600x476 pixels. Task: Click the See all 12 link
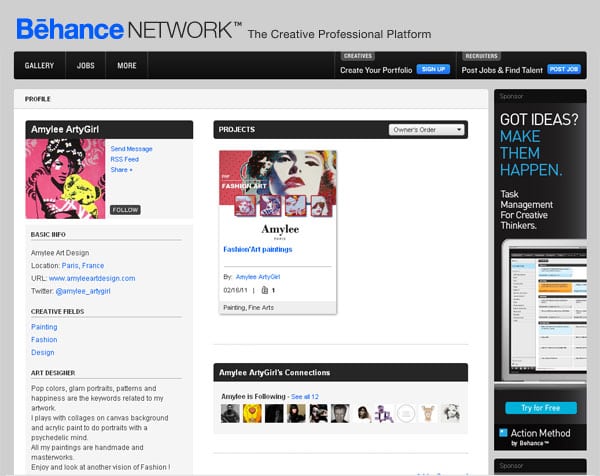click(x=305, y=397)
